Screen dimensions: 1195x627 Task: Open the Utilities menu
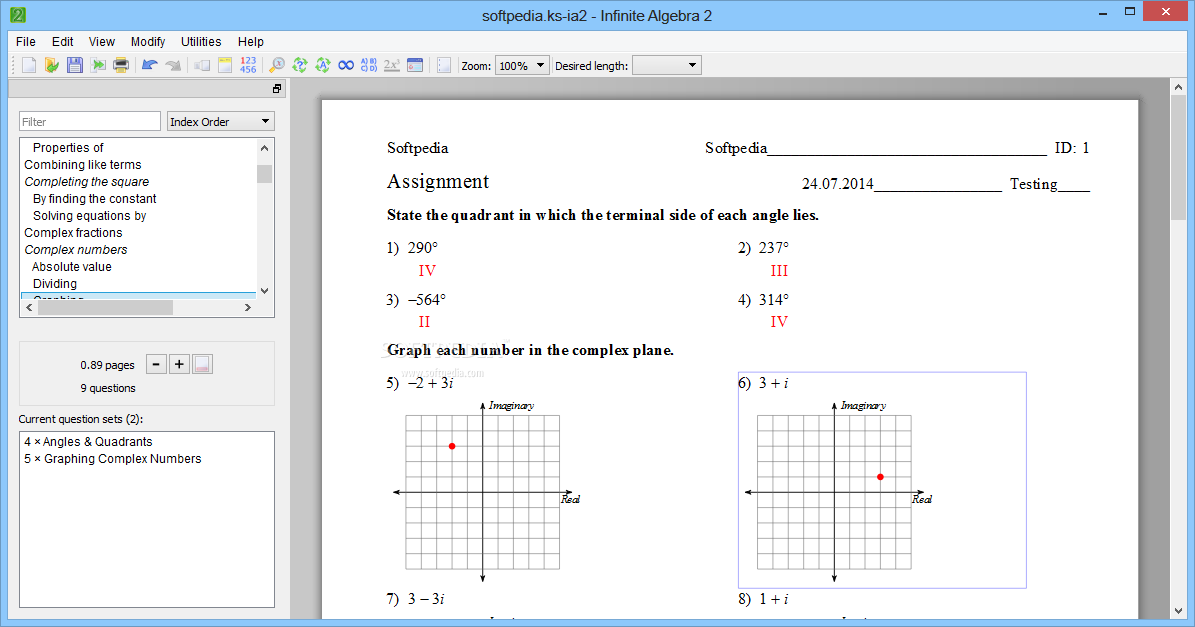(201, 42)
